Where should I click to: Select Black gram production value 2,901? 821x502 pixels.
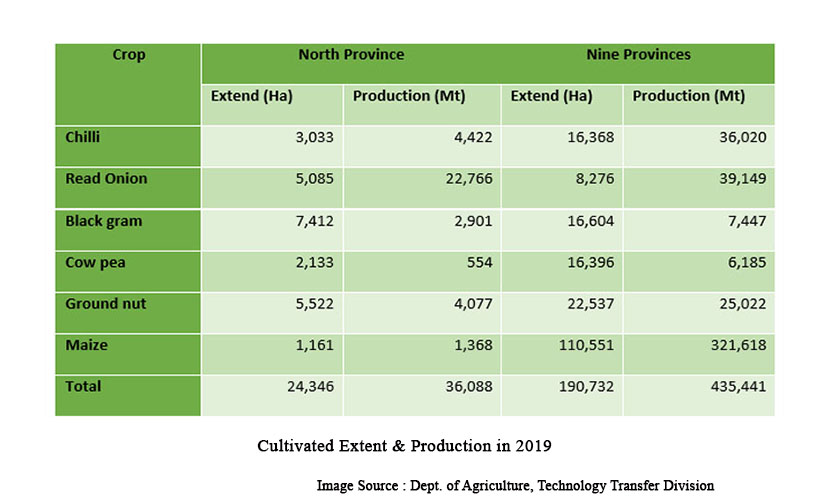point(472,221)
